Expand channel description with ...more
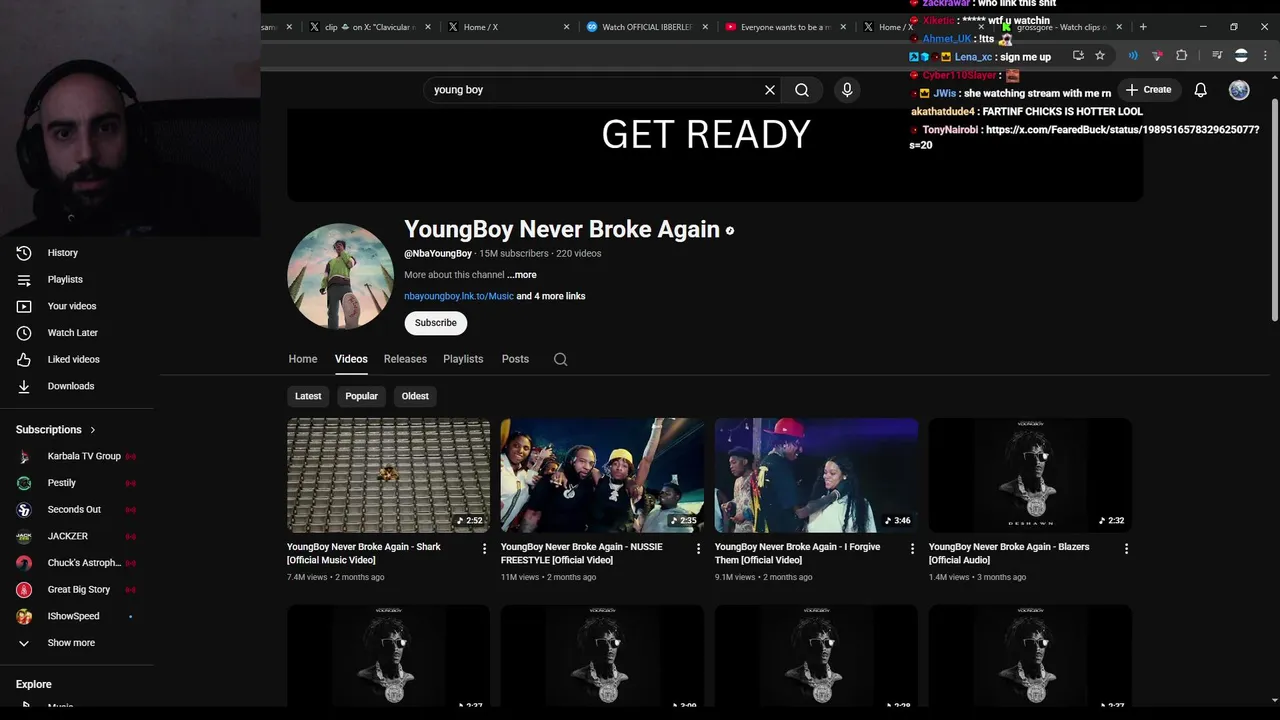The image size is (1280, 720). pos(522,275)
